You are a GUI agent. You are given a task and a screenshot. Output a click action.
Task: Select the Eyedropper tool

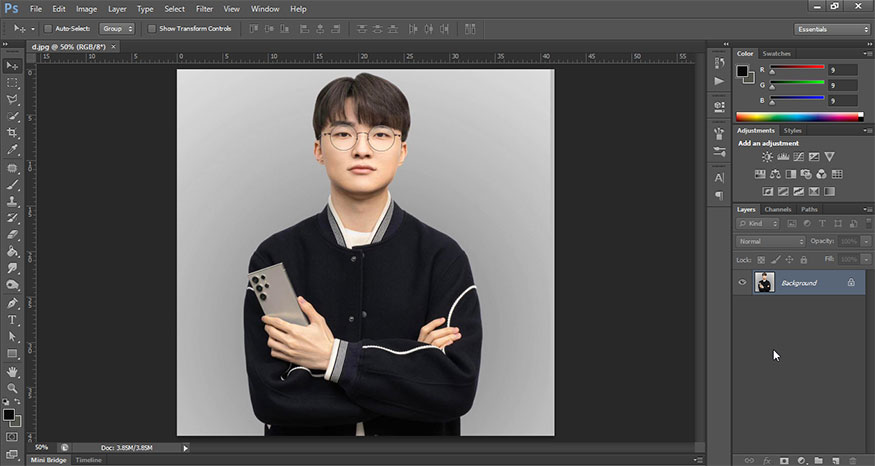(12, 150)
